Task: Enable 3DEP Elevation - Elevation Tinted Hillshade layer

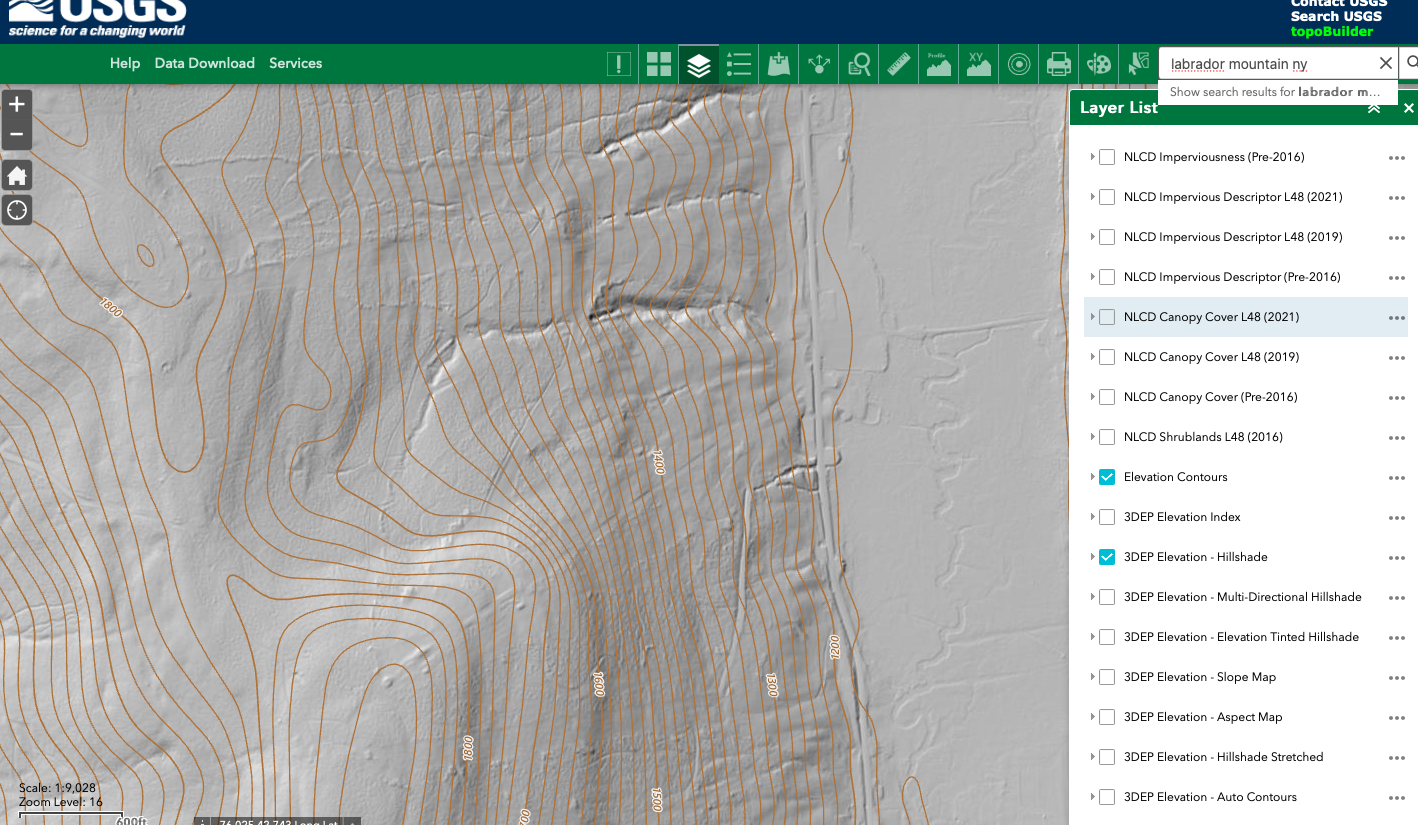Action: click(x=1107, y=637)
